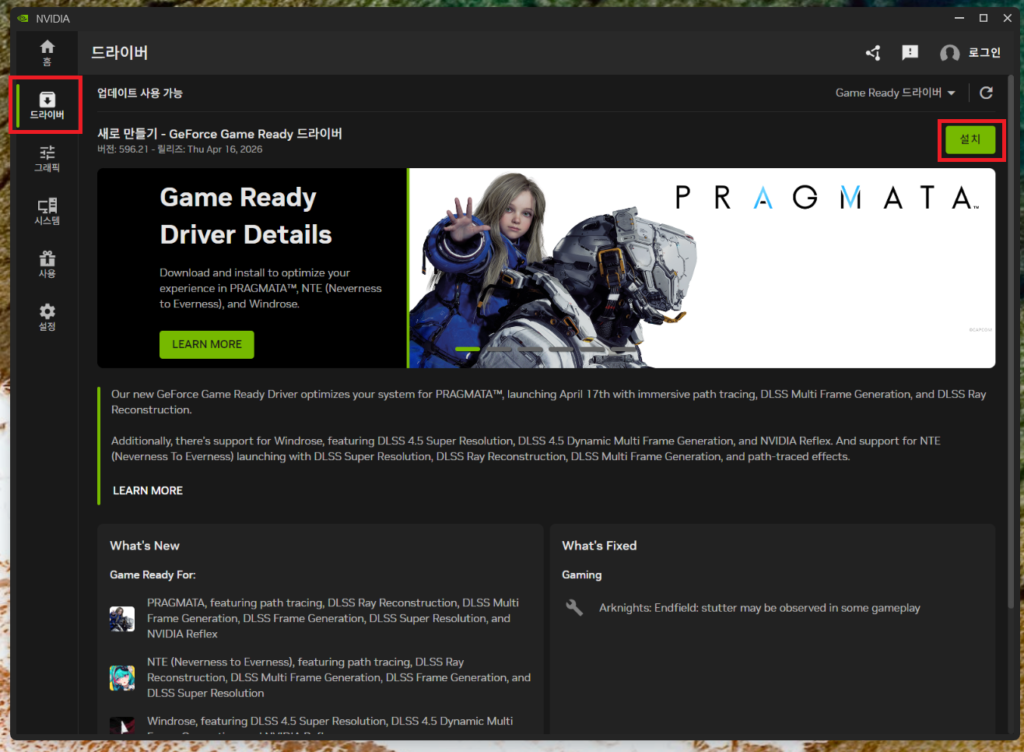The width and height of the screenshot is (1024, 752).
Task: Open the Settings gear in sidebar
Action: click(x=47, y=317)
